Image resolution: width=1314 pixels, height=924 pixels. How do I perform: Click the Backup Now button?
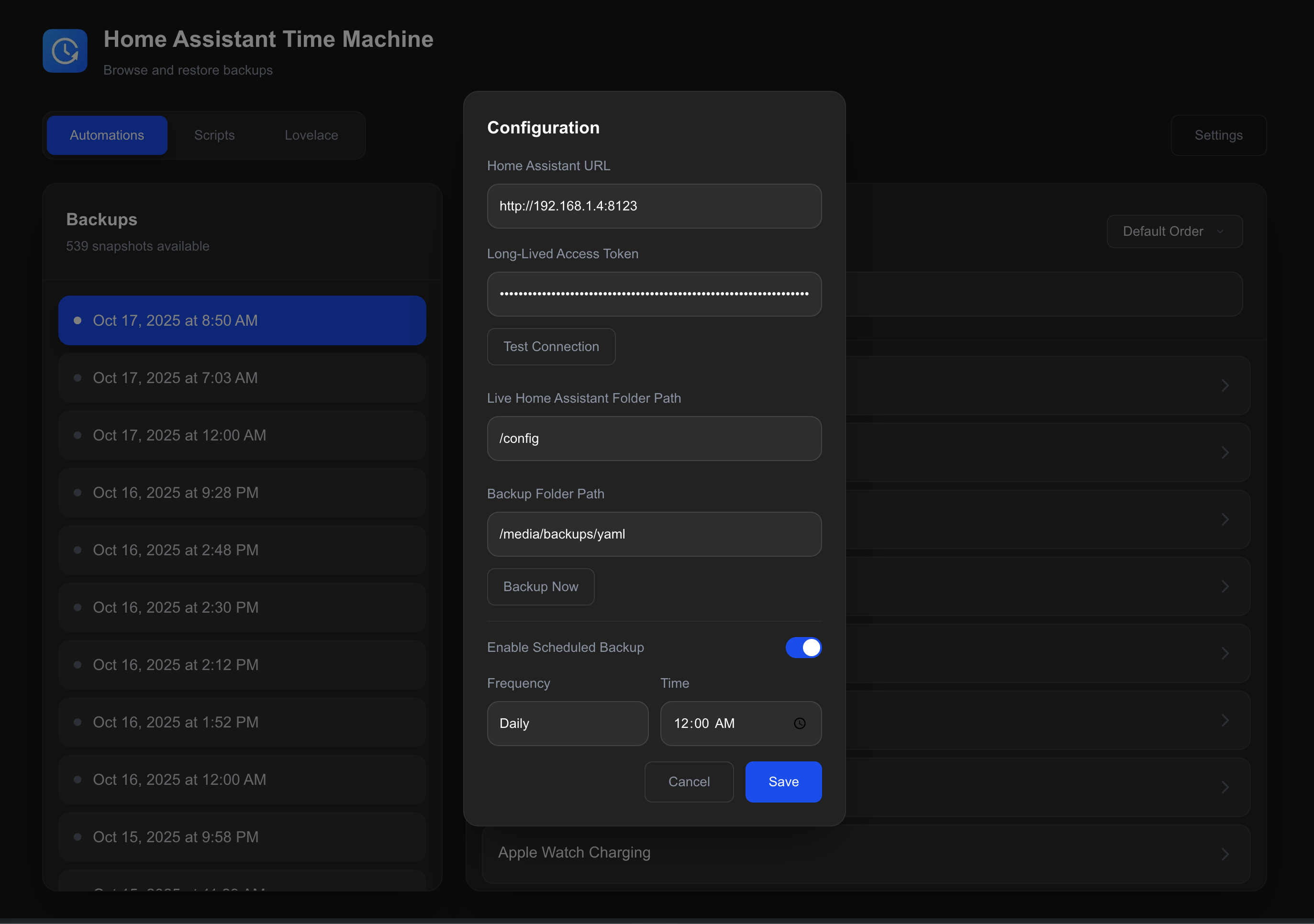540,586
